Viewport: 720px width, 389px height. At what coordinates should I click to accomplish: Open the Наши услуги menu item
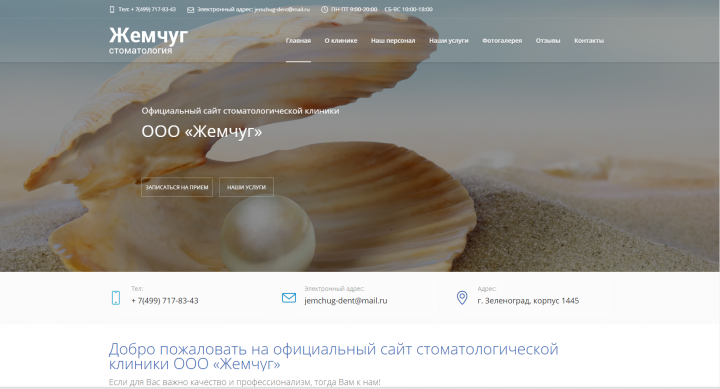click(x=449, y=40)
